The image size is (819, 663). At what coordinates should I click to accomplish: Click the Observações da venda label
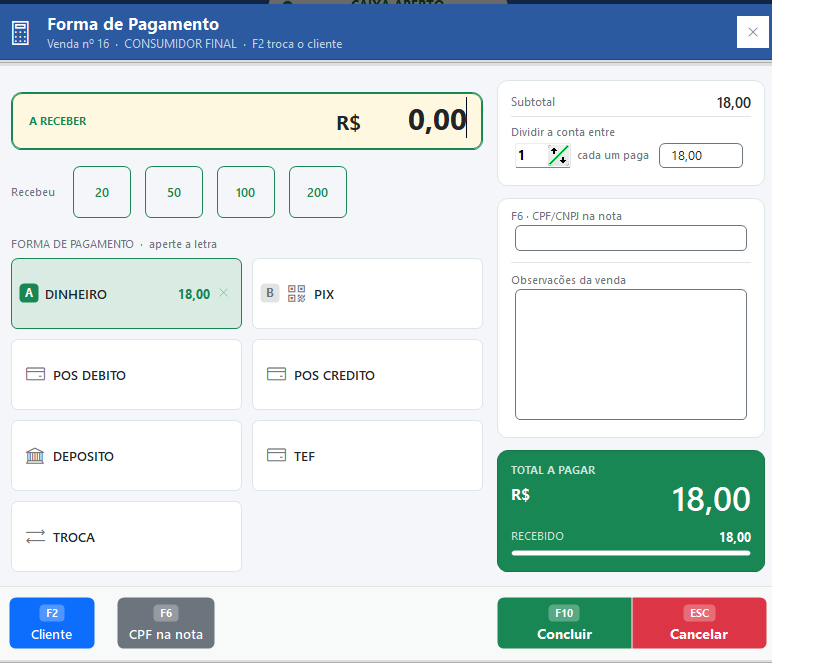point(568,280)
